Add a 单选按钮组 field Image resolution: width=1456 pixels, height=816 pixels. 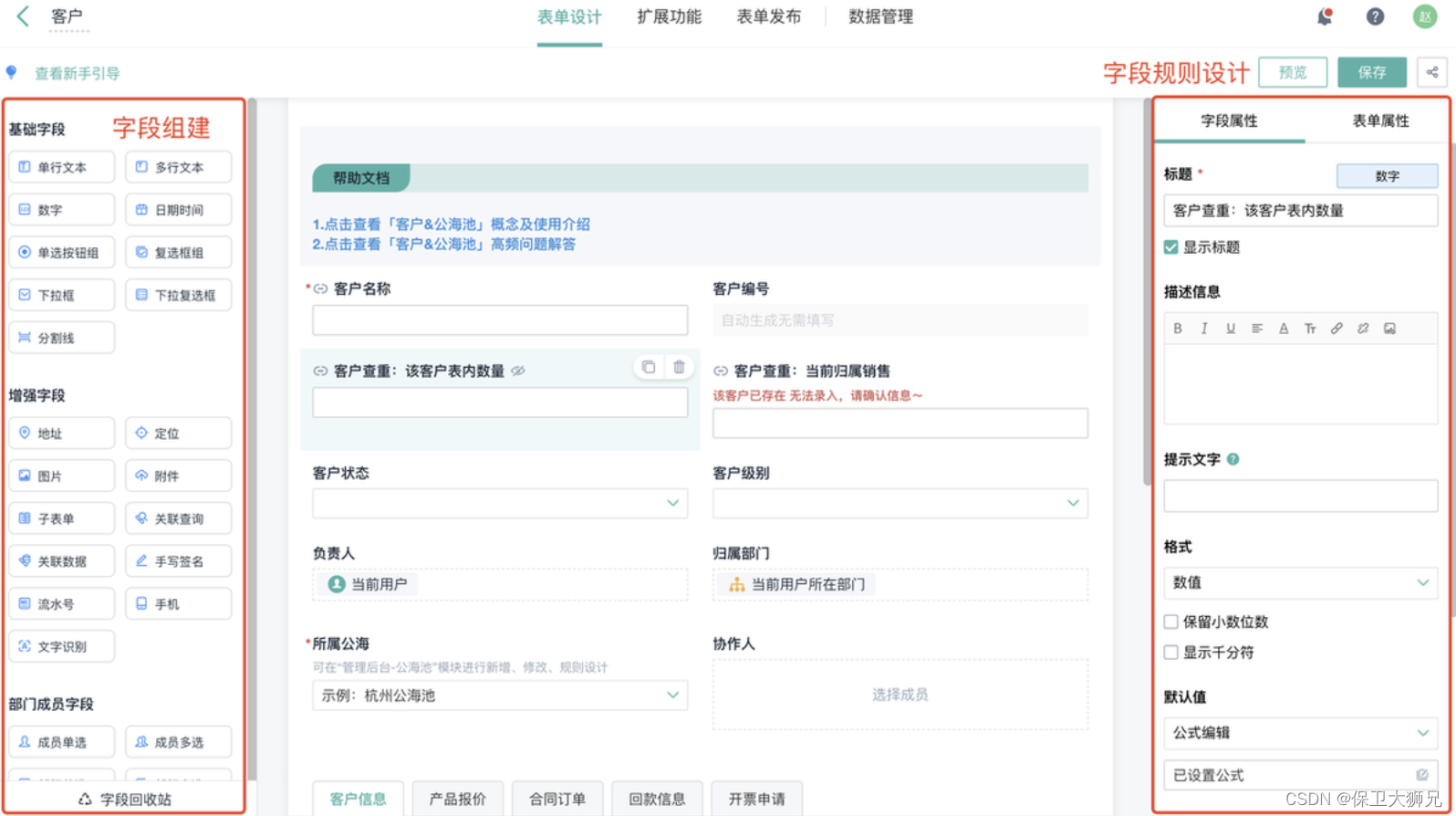pyautogui.click(x=62, y=253)
